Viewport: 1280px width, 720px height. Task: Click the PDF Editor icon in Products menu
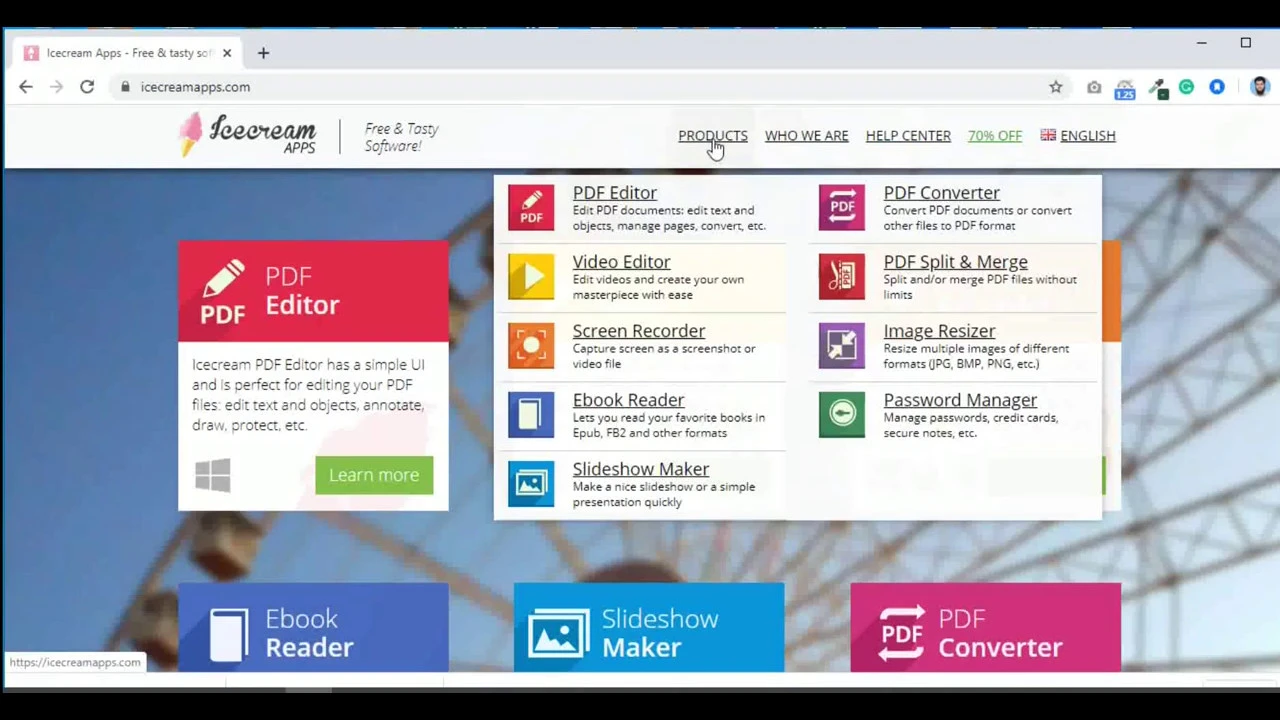pos(531,207)
